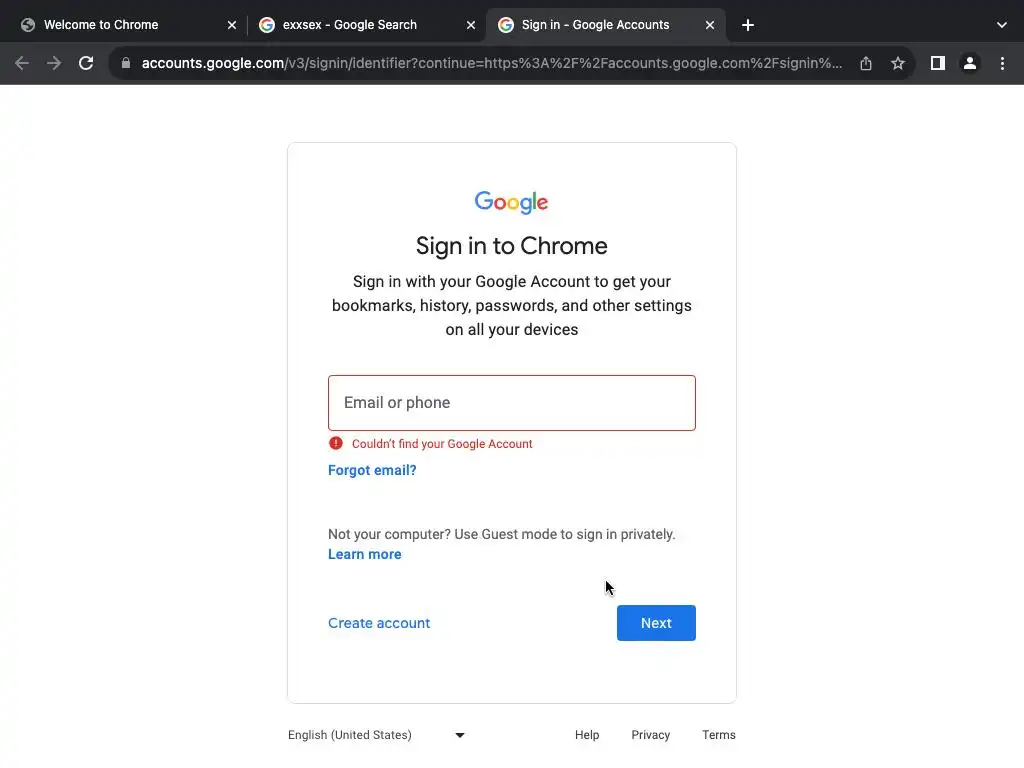Click the Create account link
1024x768 pixels.
[x=379, y=623]
